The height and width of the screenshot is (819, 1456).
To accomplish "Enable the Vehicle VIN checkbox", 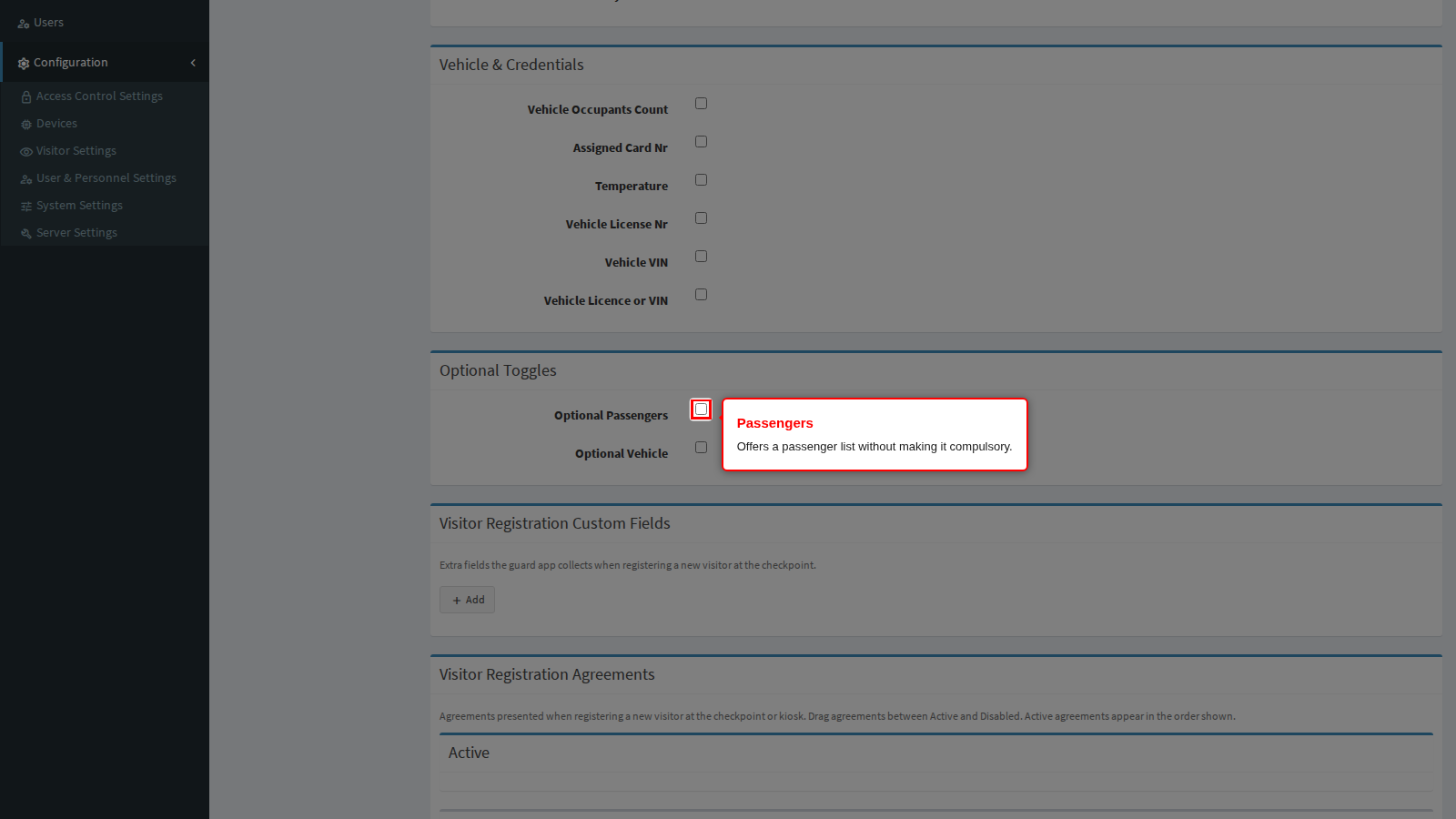I will (x=701, y=257).
